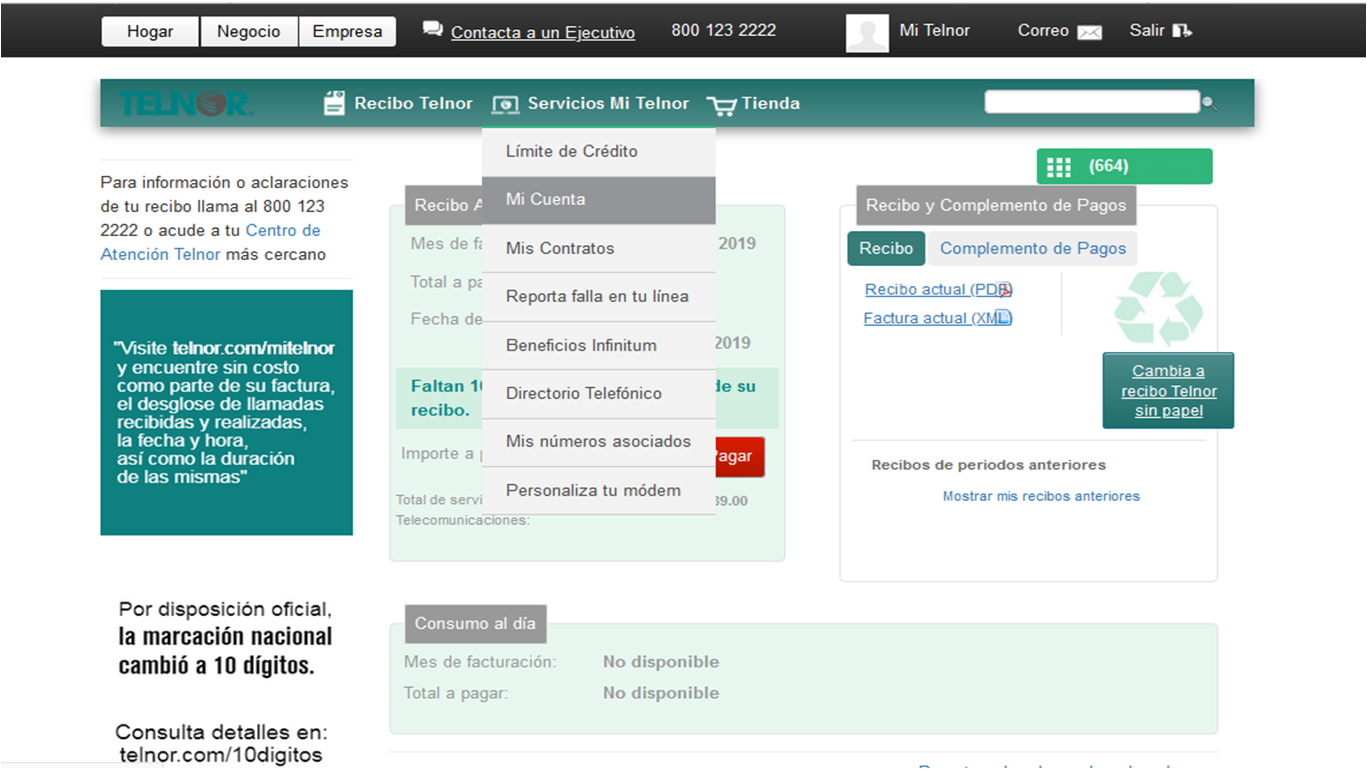The width and height of the screenshot is (1367, 769).
Task: Switch to the Recibo tab
Action: [886, 249]
